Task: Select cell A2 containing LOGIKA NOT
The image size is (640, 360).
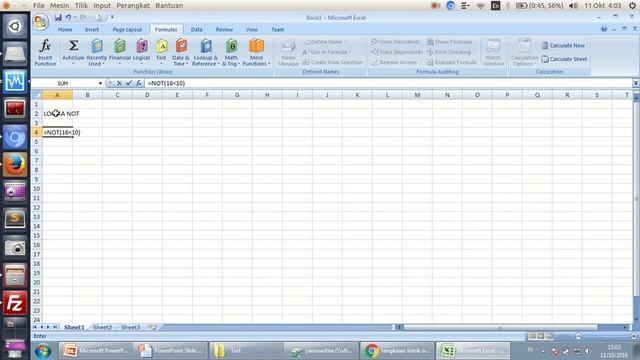Action: [58, 113]
